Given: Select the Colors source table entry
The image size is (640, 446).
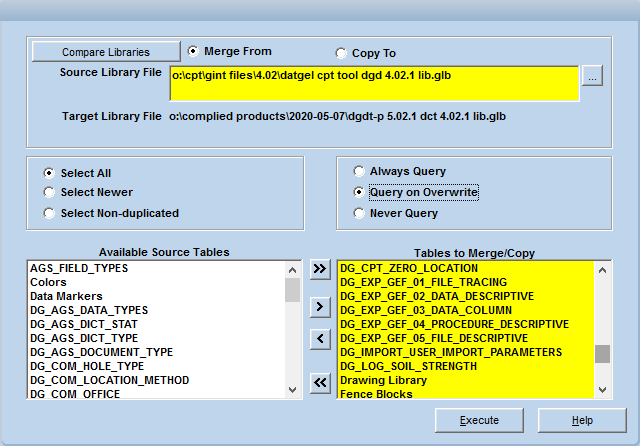Looking at the screenshot, I should 49,282.
